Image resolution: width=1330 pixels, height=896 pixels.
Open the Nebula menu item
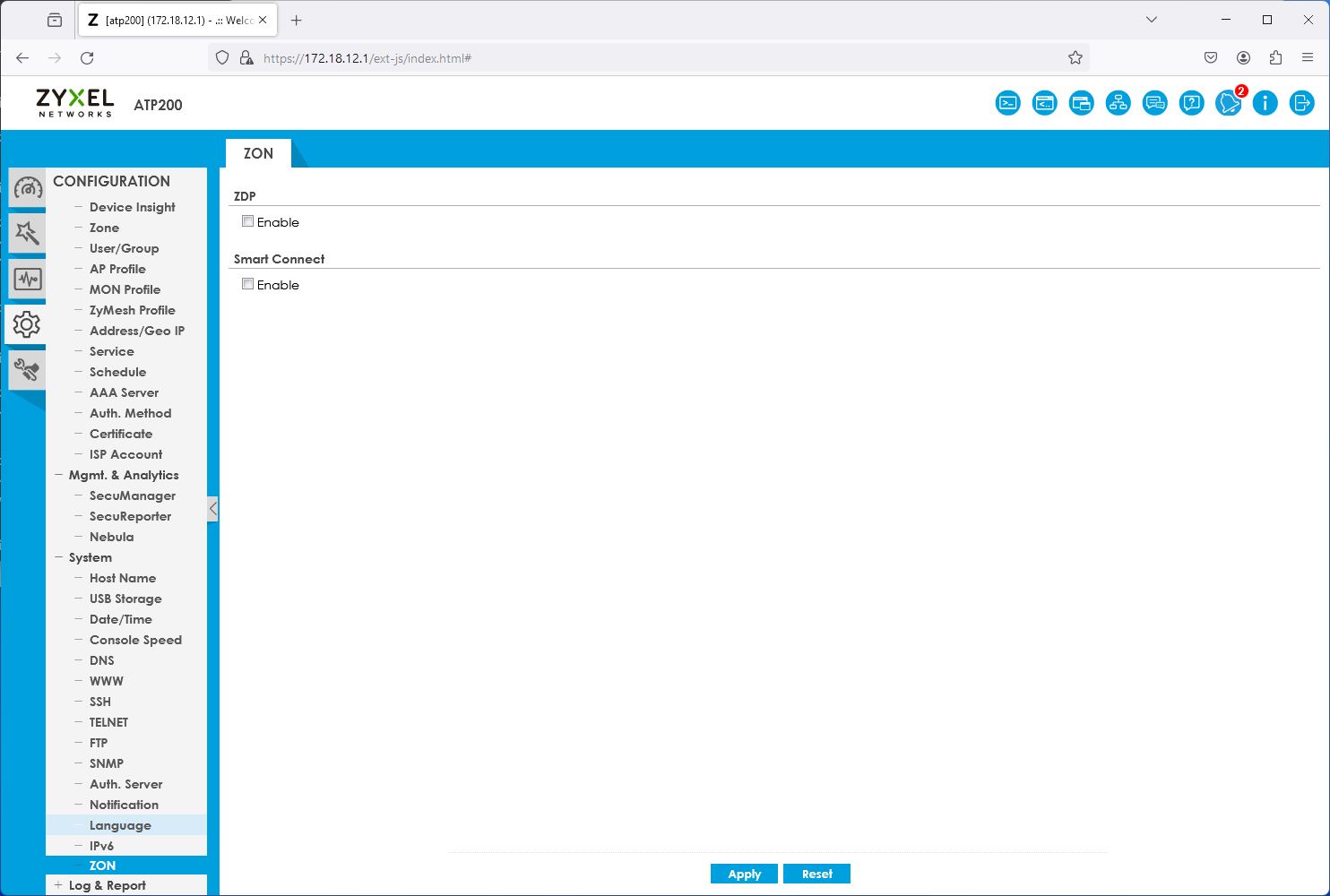click(x=112, y=537)
